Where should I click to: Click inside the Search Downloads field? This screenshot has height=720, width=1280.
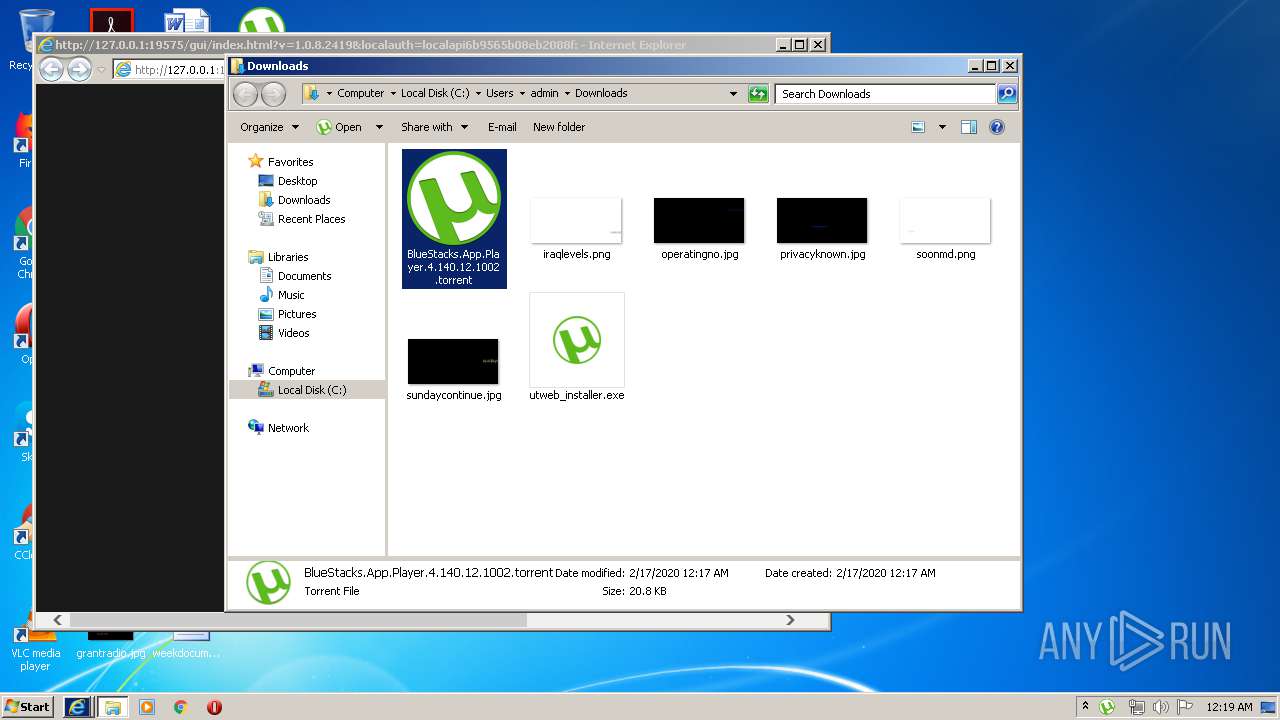(x=886, y=94)
